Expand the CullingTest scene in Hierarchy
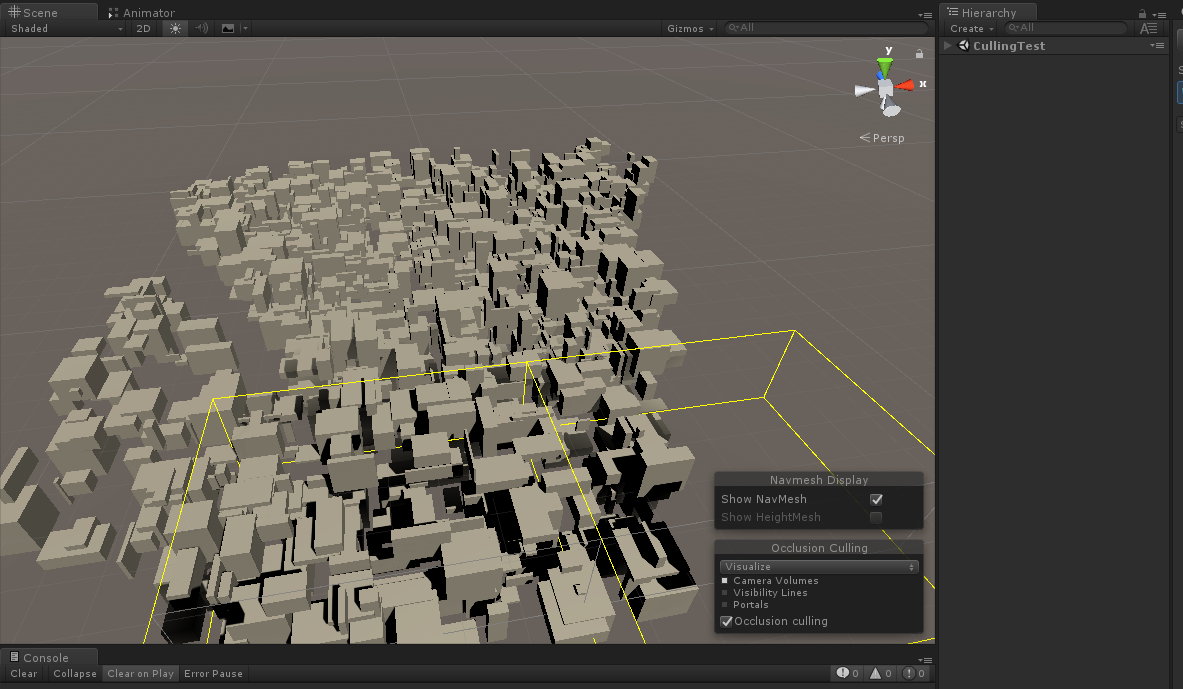Screen dimensions: 1183x689 coord(946,45)
